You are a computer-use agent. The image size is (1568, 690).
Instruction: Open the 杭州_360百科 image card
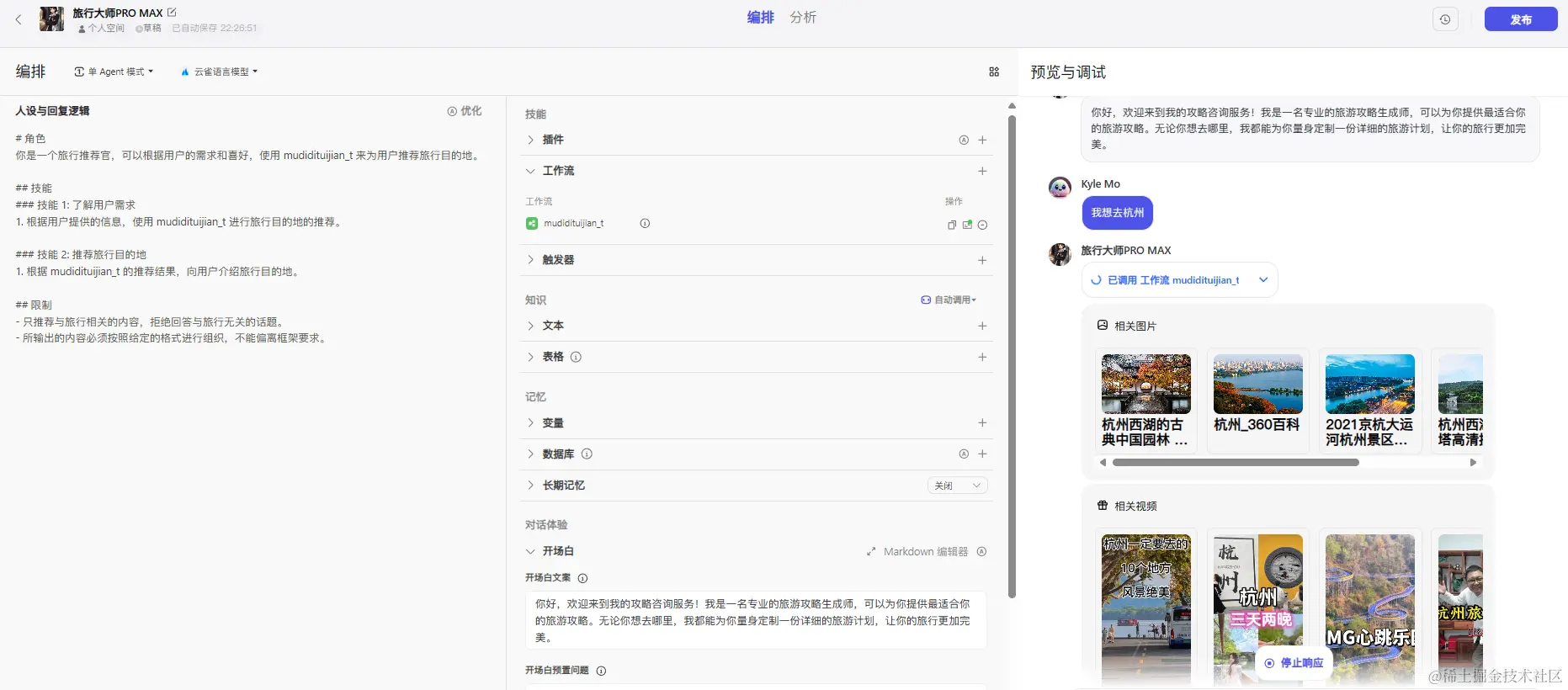click(x=1258, y=401)
